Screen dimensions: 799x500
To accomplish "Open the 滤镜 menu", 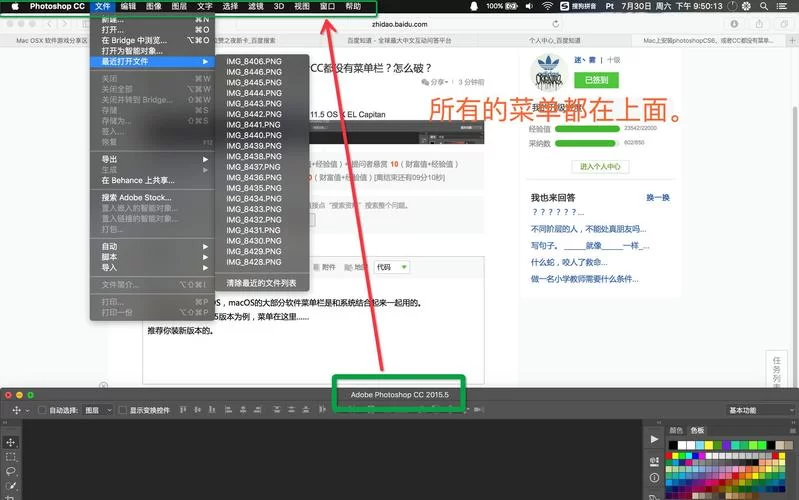I will click(255, 6).
